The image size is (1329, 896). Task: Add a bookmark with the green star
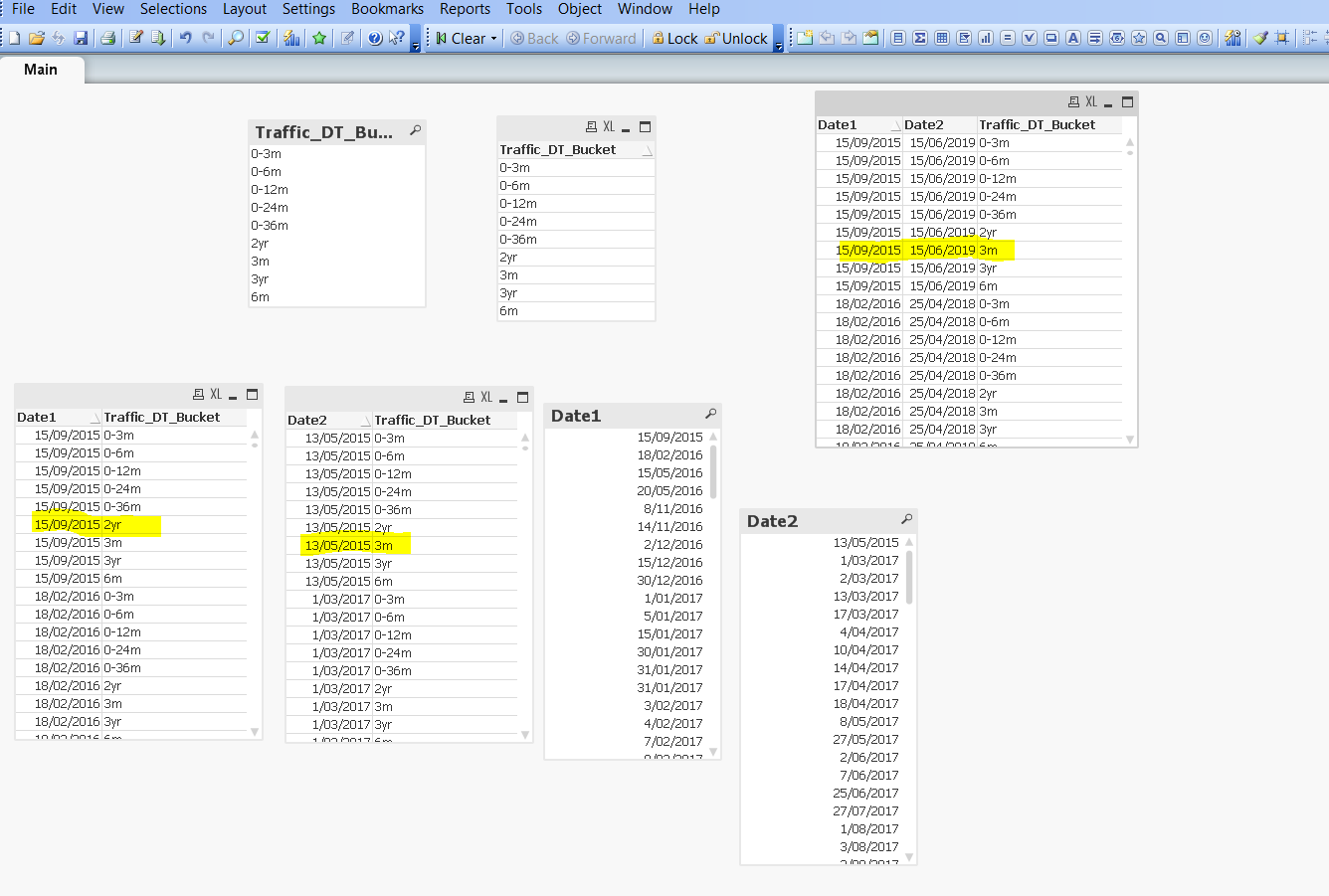(319, 38)
